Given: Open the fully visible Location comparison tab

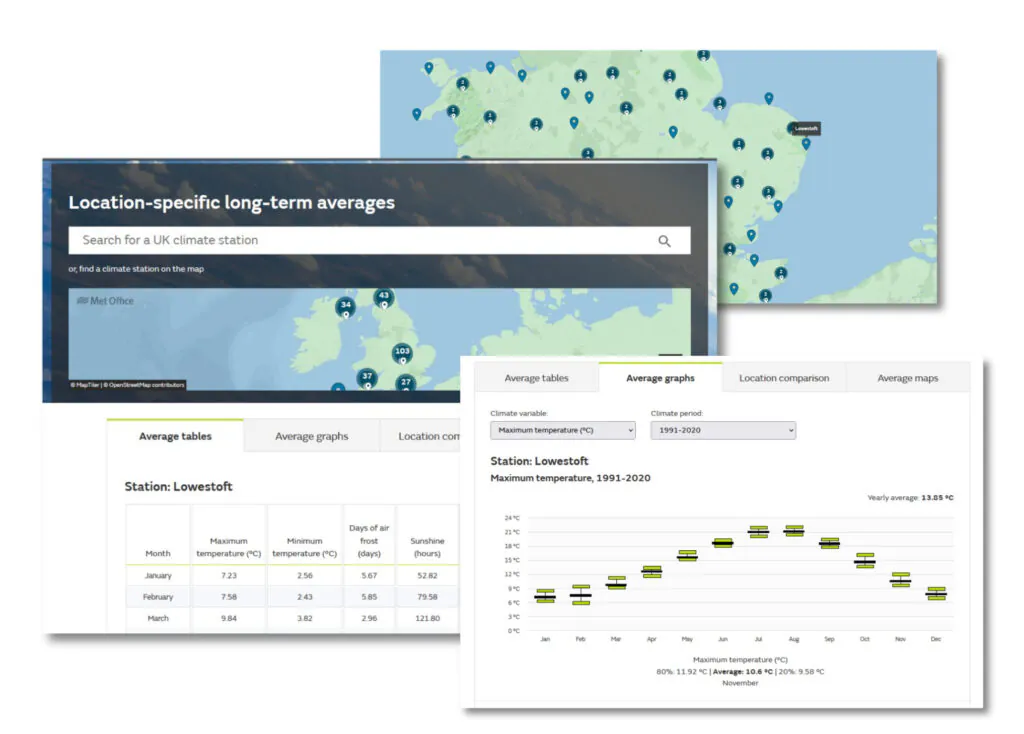Looking at the screenshot, I should click(783, 378).
